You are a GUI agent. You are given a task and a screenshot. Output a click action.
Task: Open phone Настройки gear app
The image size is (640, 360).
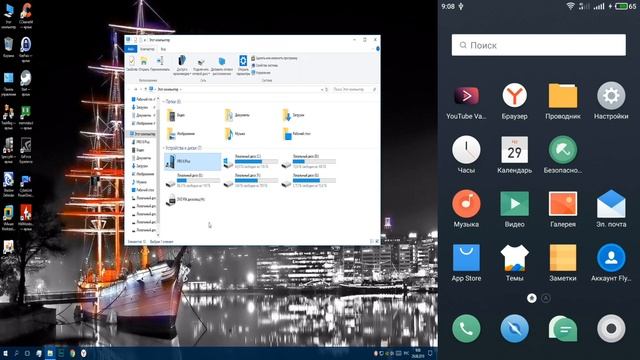point(611,96)
